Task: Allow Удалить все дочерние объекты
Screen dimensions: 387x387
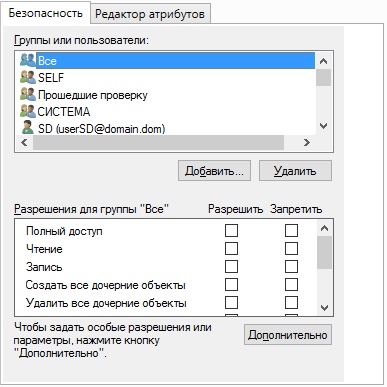Action: (x=231, y=302)
